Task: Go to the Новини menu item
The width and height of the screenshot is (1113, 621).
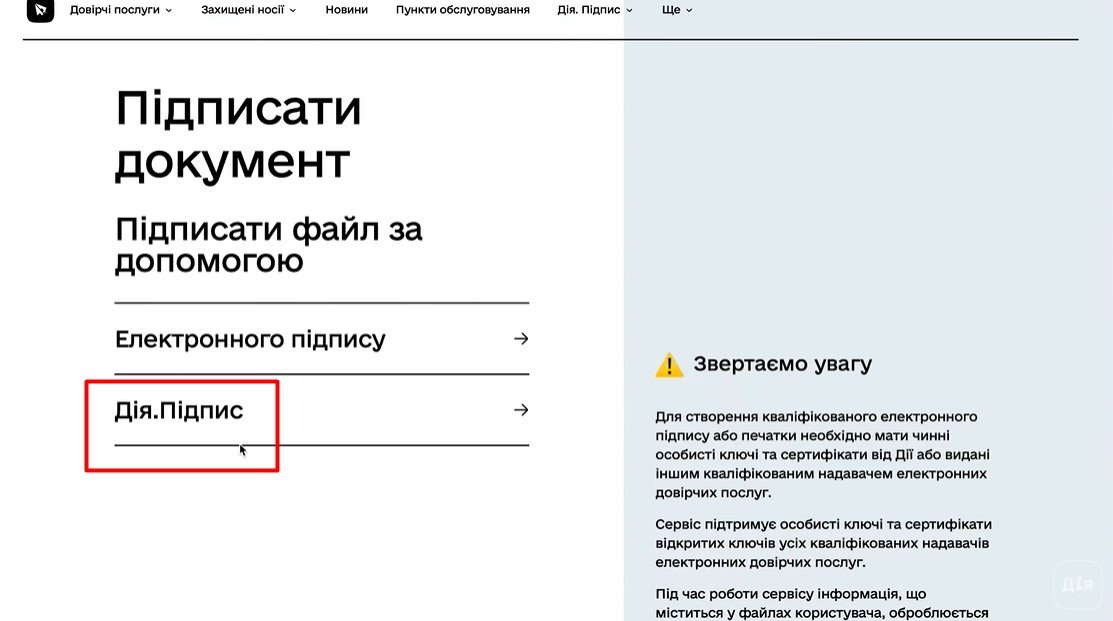Action: pos(346,10)
